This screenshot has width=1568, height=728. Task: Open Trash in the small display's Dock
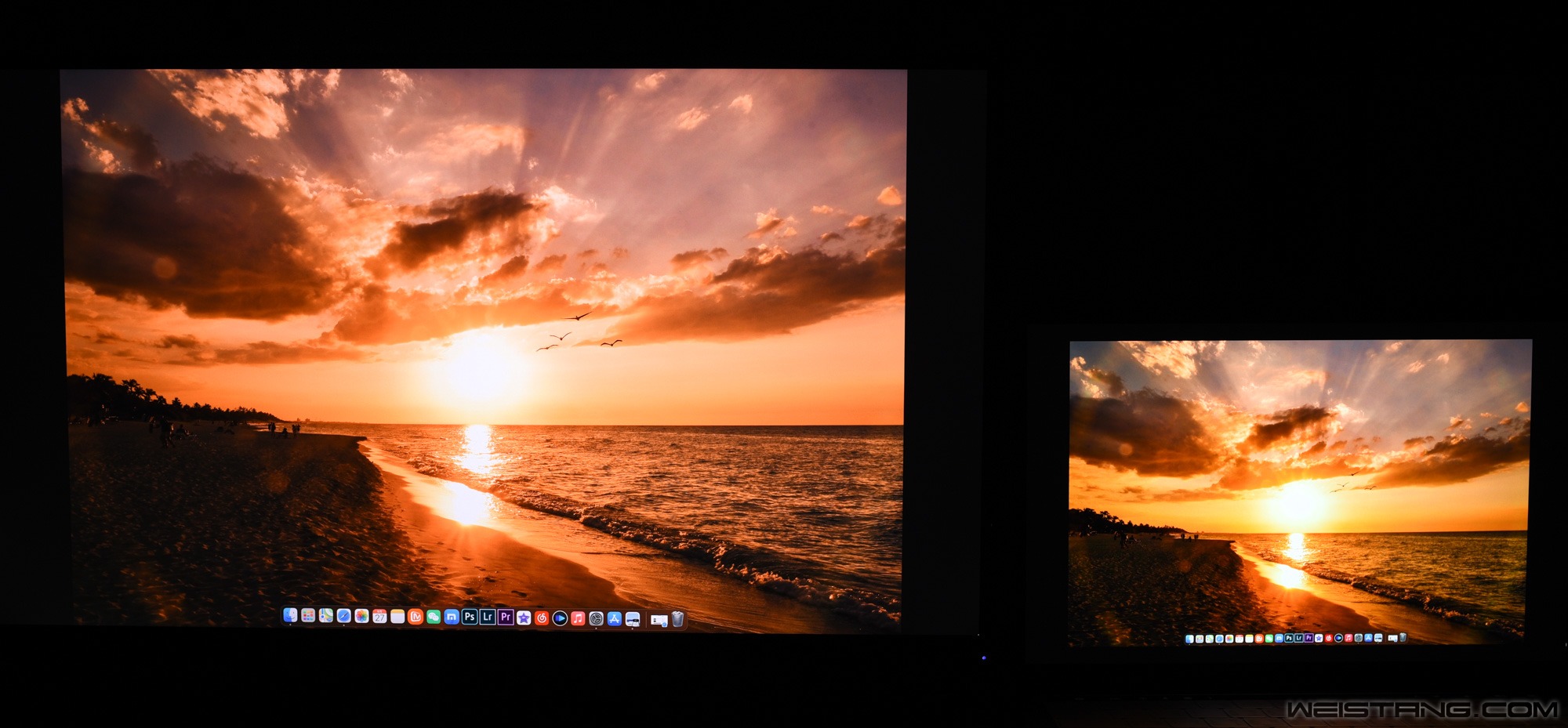[x=1403, y=637]
